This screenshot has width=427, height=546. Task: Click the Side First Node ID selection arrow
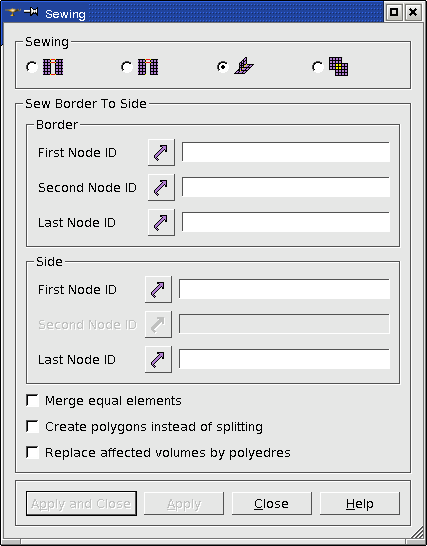point(158,289)
